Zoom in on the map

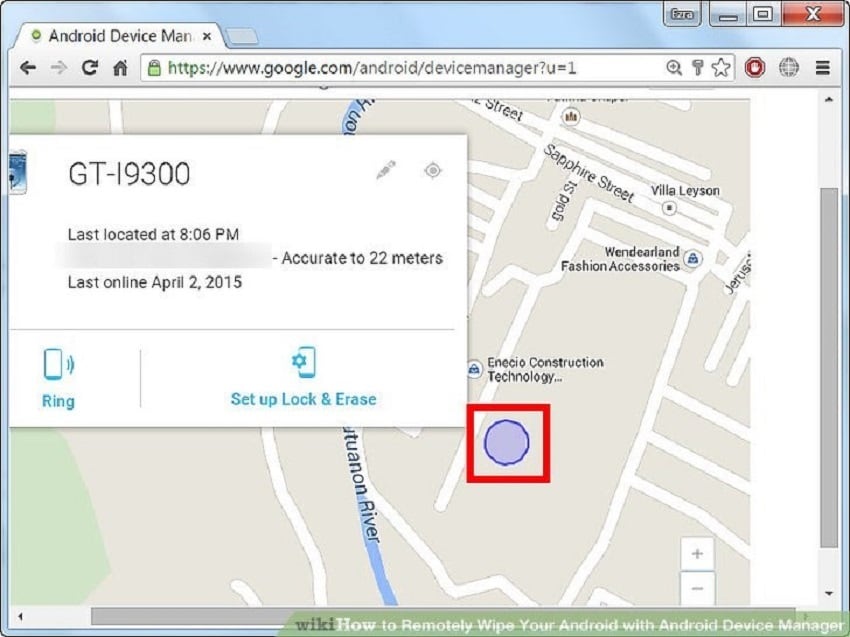pyautogui.click(x=697, y=554)
